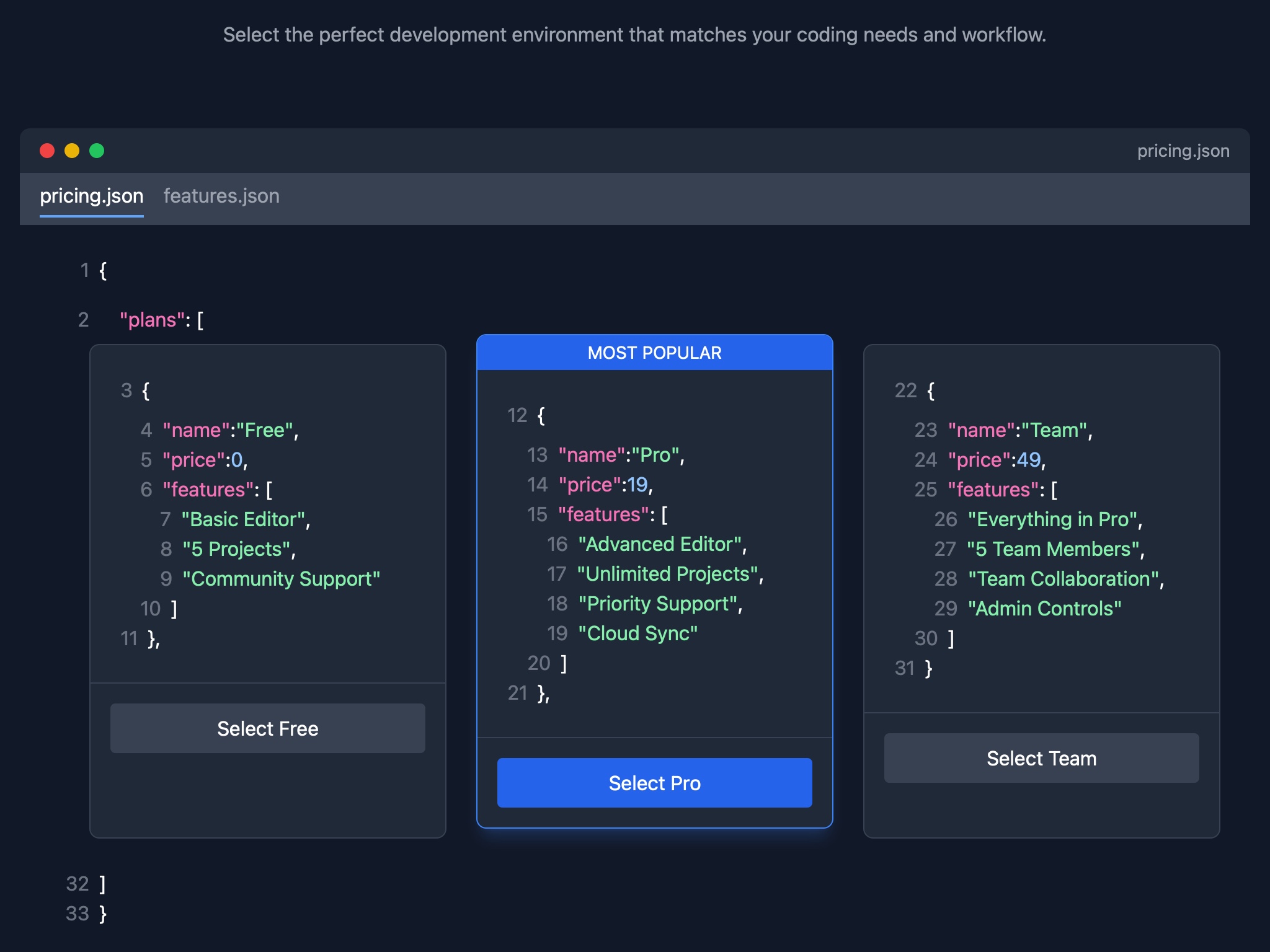
Task: Click the Select Pro button
Action: pyautogui.click(x=654, y=783)
